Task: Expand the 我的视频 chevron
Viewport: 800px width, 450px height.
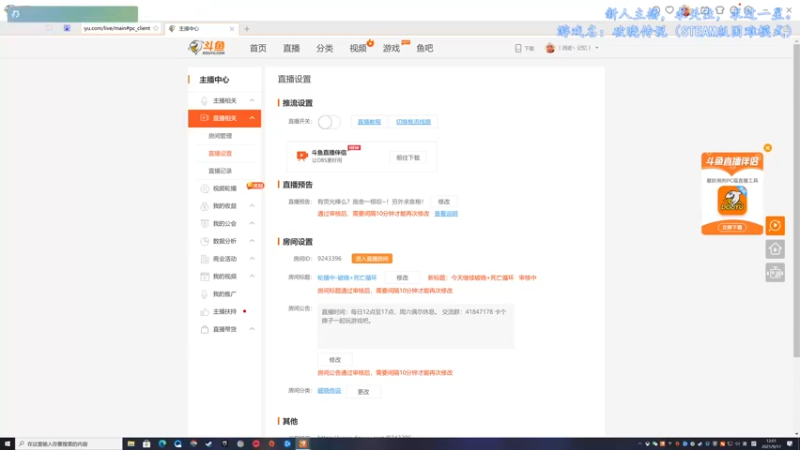Action: (252, 276)
